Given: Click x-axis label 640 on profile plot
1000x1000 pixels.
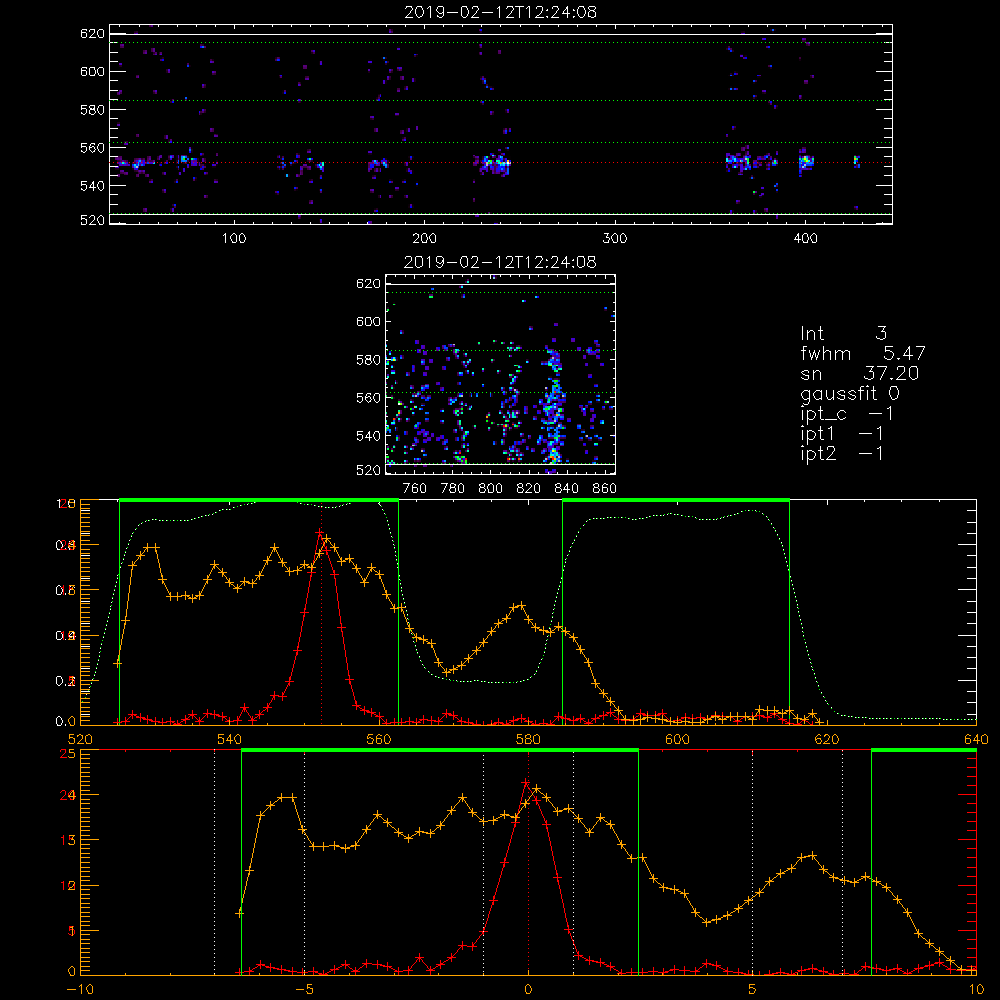Looking at the screenshot, I should [976, 739].
